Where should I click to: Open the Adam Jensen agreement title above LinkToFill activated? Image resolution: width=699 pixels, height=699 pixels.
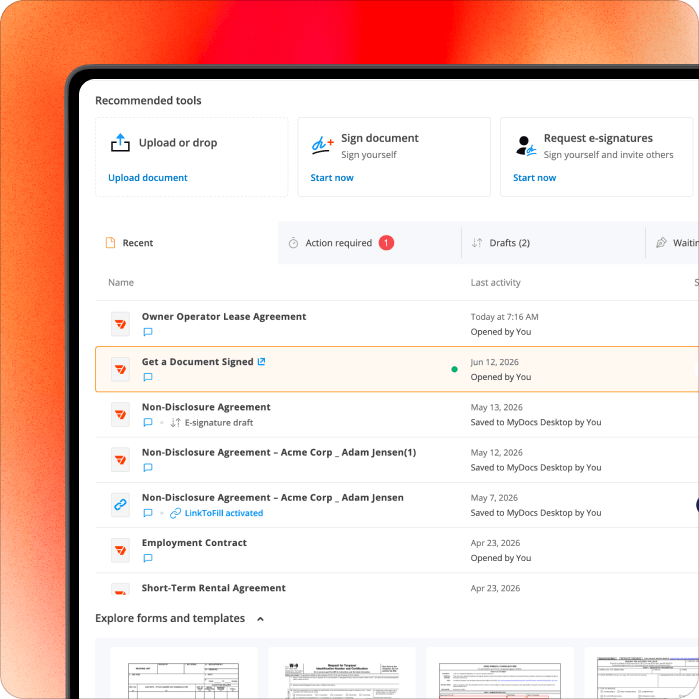[x=272, y=498]
